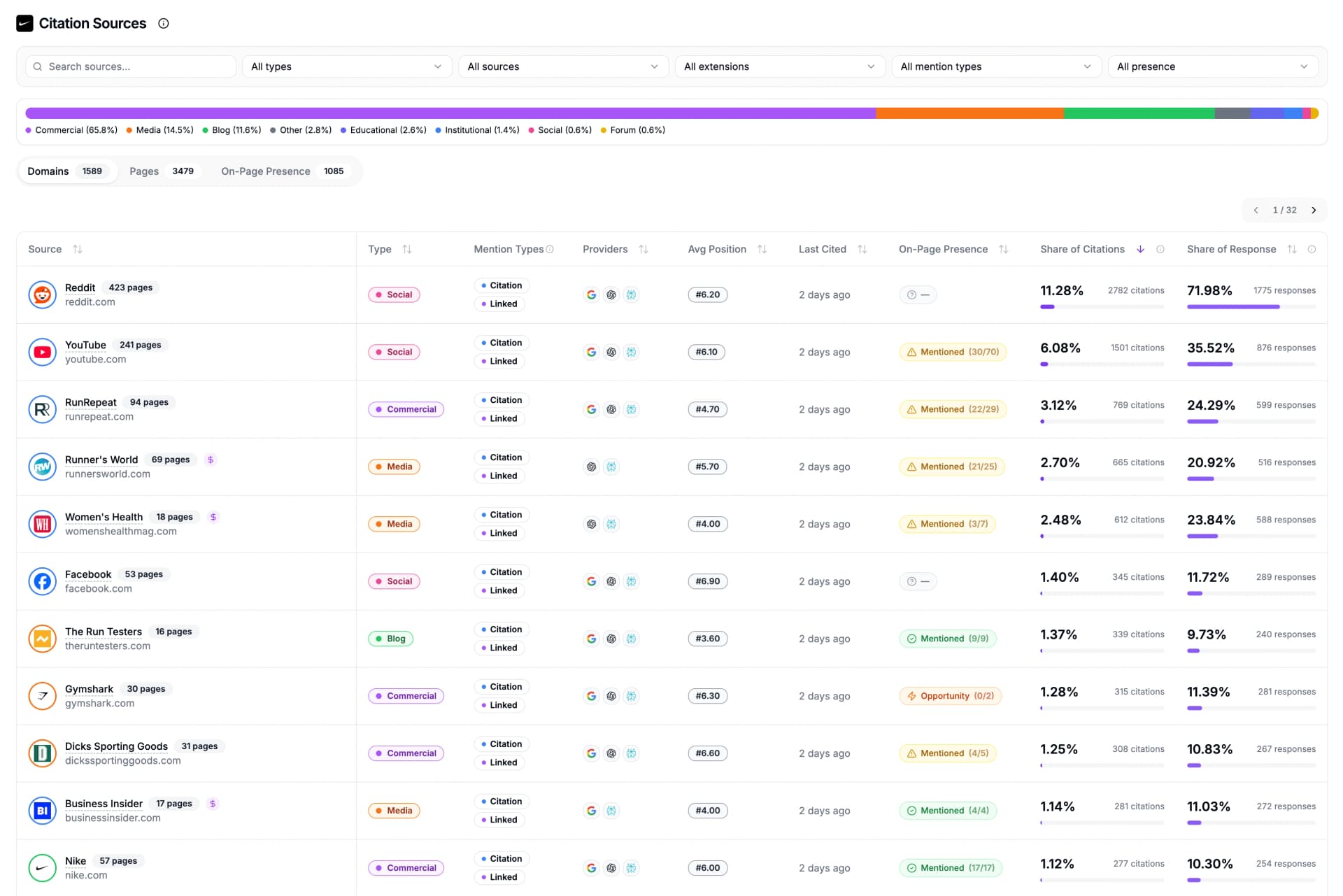Click the Nike logo in the page header
This screenshot has height=896, width=1343.
pyautogui.click(x=24, y=23)
